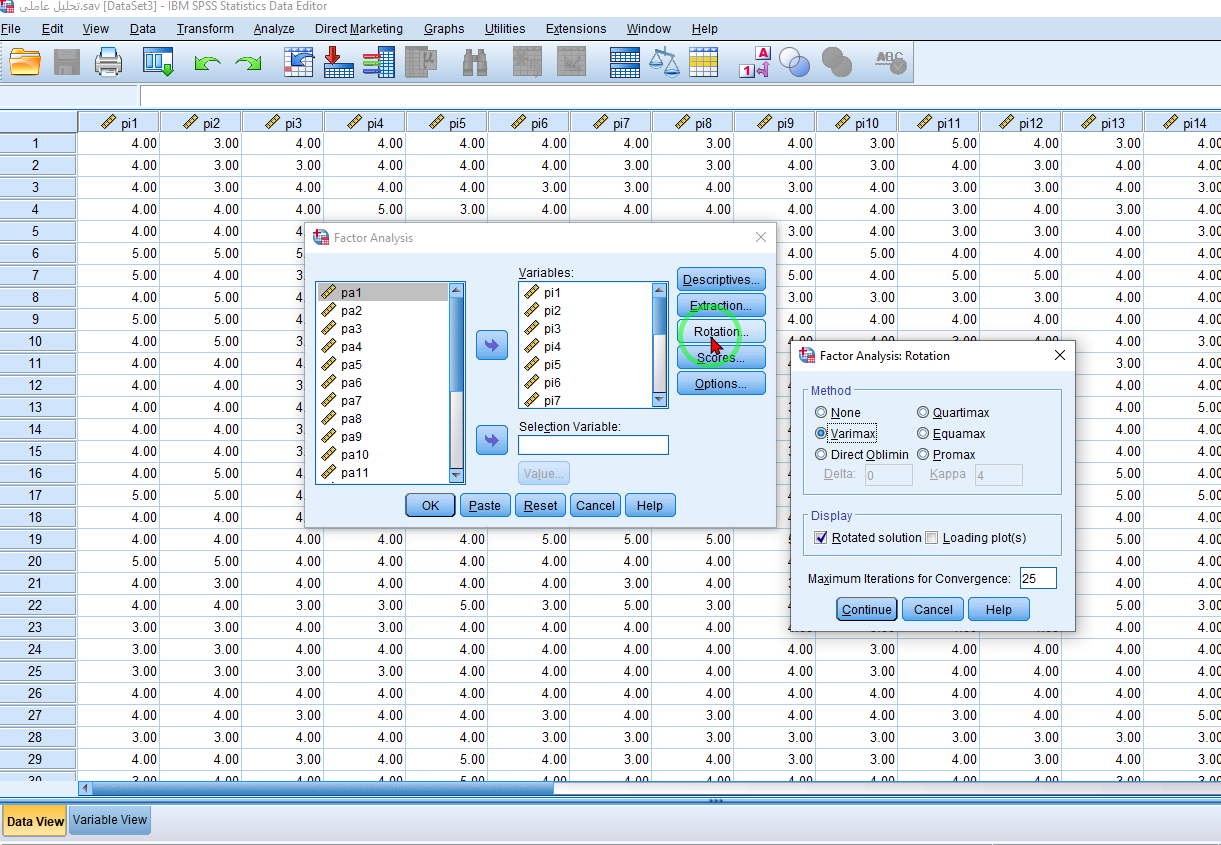The height and width of the screenshot is (845, 1221).
Task: Select the Promax rotation method
Action: 924,454
